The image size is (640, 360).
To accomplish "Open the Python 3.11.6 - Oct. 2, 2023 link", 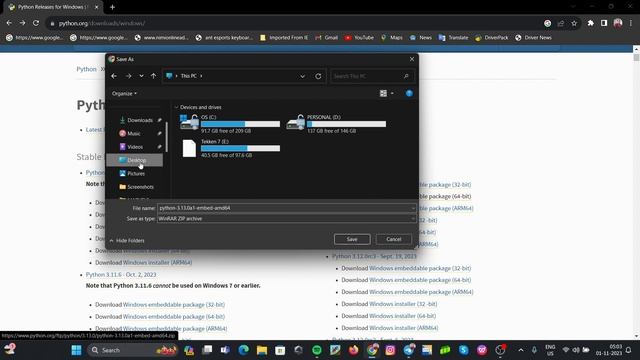I will point(121,275).
